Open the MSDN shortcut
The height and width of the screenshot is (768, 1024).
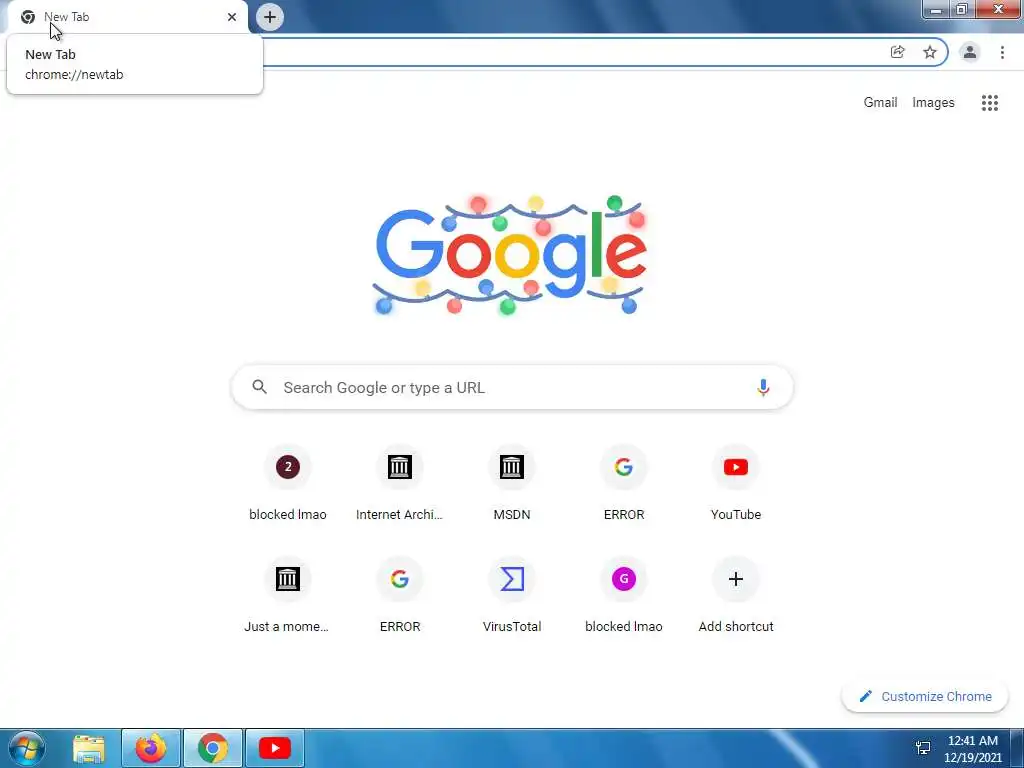click(512, 484)
